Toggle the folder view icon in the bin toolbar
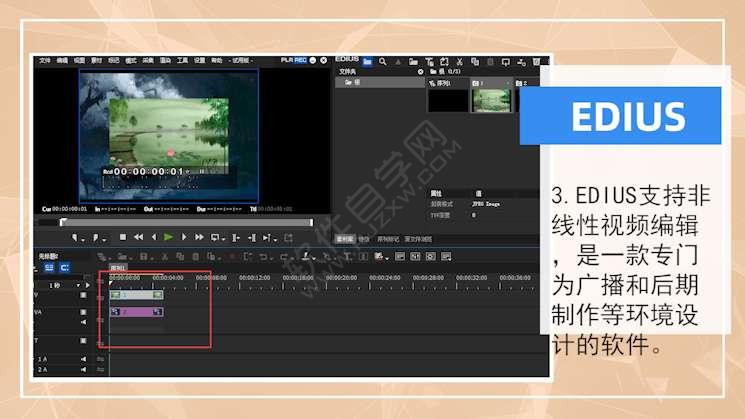The height and width of the screenshot is (419, 745). pos(367,62)
